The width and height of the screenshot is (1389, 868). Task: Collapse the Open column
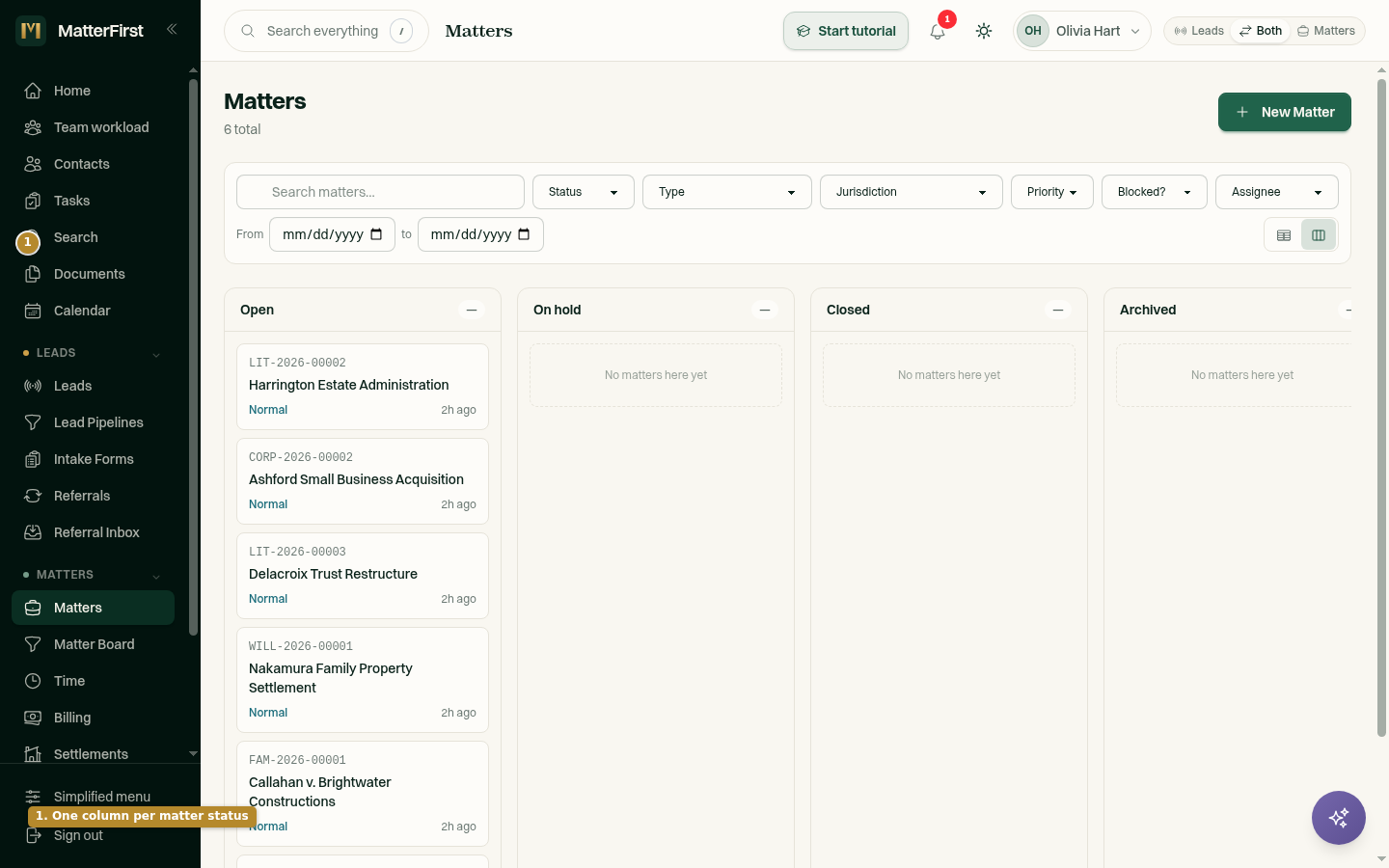click(472, 310)
